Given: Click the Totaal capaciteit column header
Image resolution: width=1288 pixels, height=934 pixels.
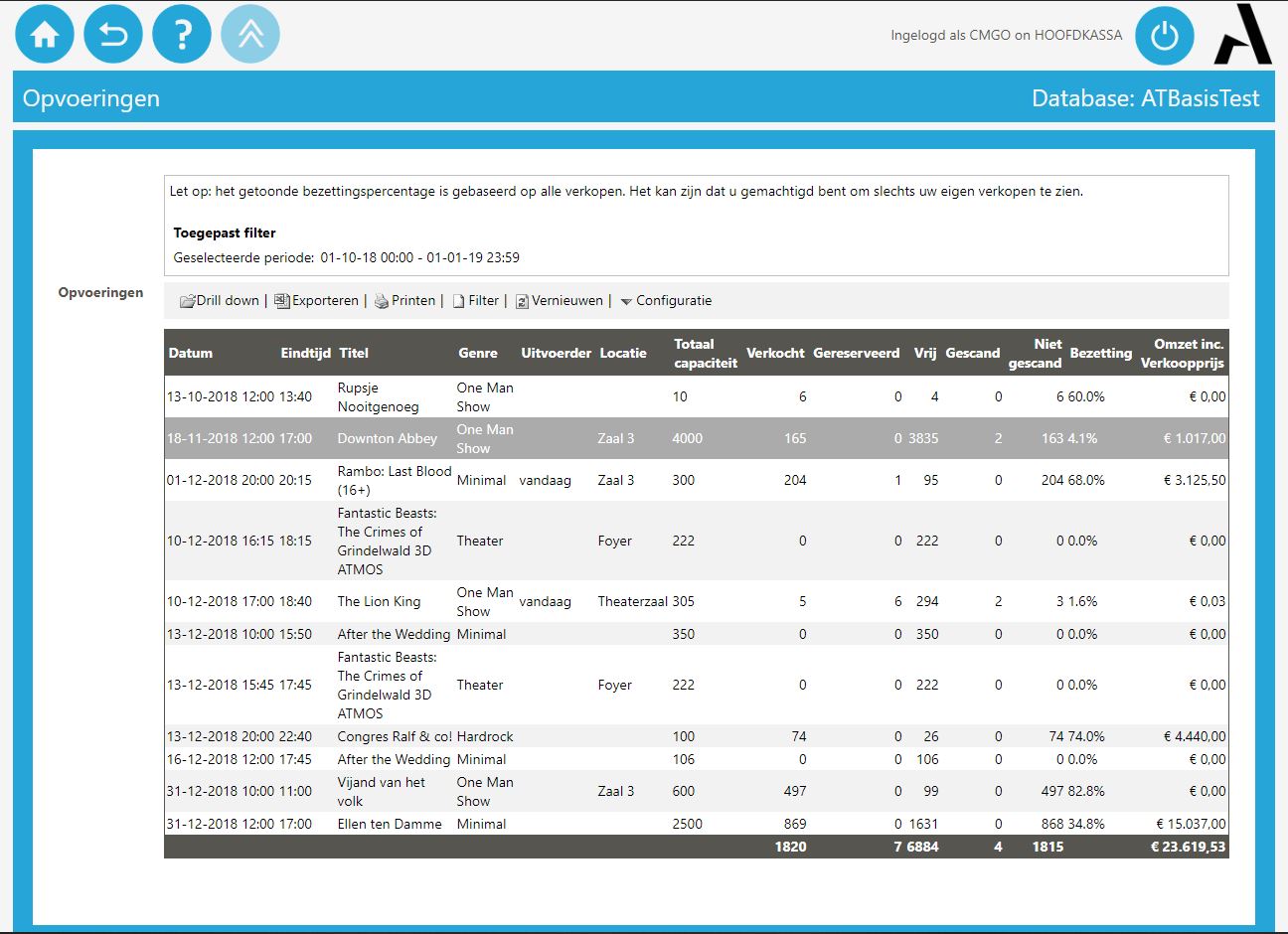Looking at the screenshot, I should [706, 353].
